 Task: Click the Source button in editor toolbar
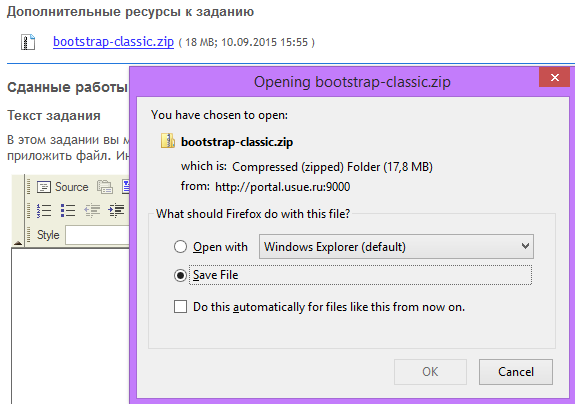click(x=63, y=187)
